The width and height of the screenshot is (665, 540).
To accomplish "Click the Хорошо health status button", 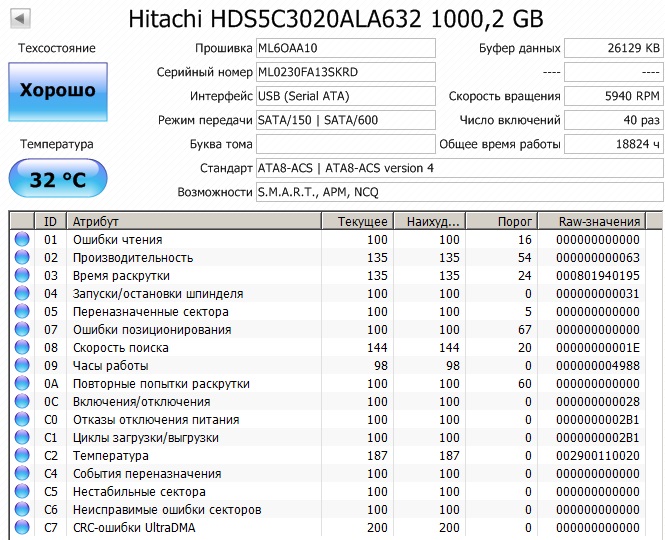I will 58,92.
